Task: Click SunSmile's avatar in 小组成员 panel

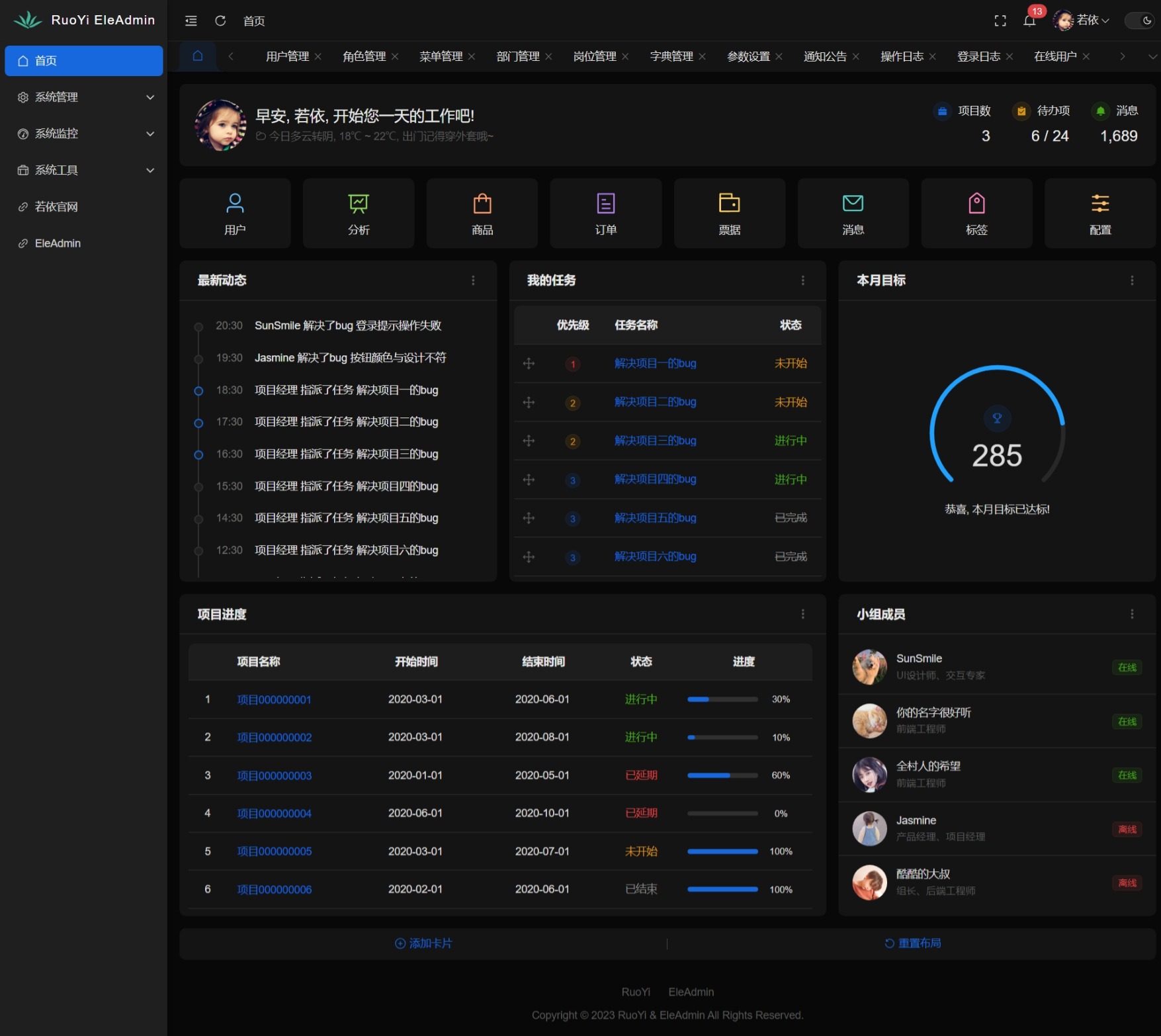Action: point(869,667)
